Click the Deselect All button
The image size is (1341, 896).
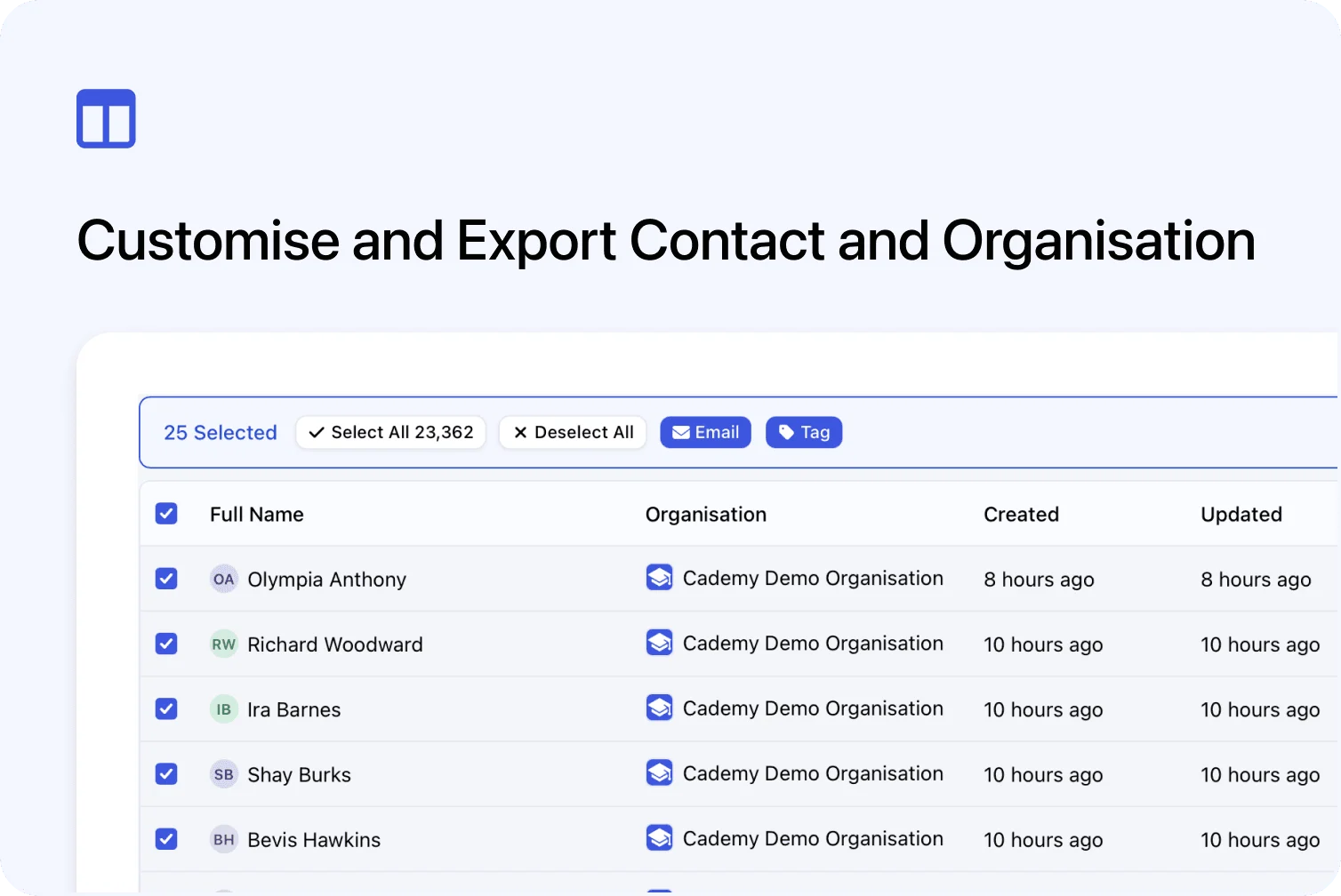click(573, 433)
